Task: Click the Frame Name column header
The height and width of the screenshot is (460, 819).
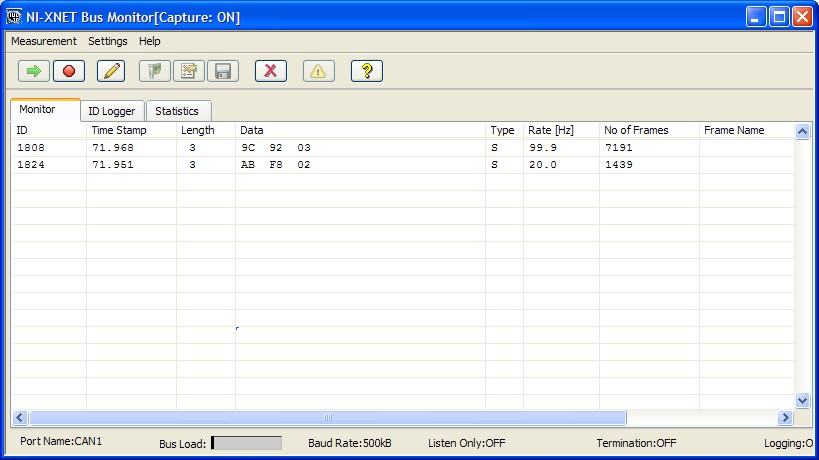Action: [x=746, y=130]
